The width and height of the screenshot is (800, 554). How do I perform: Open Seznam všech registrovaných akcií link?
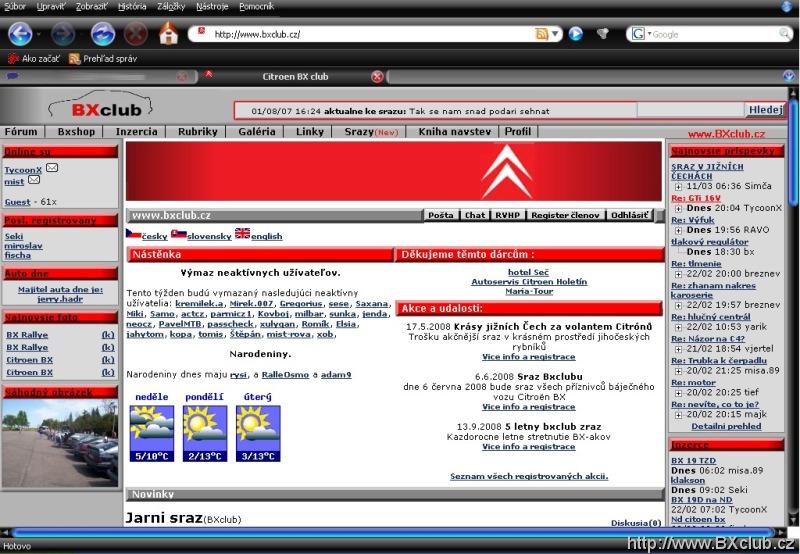click(529, 476)
